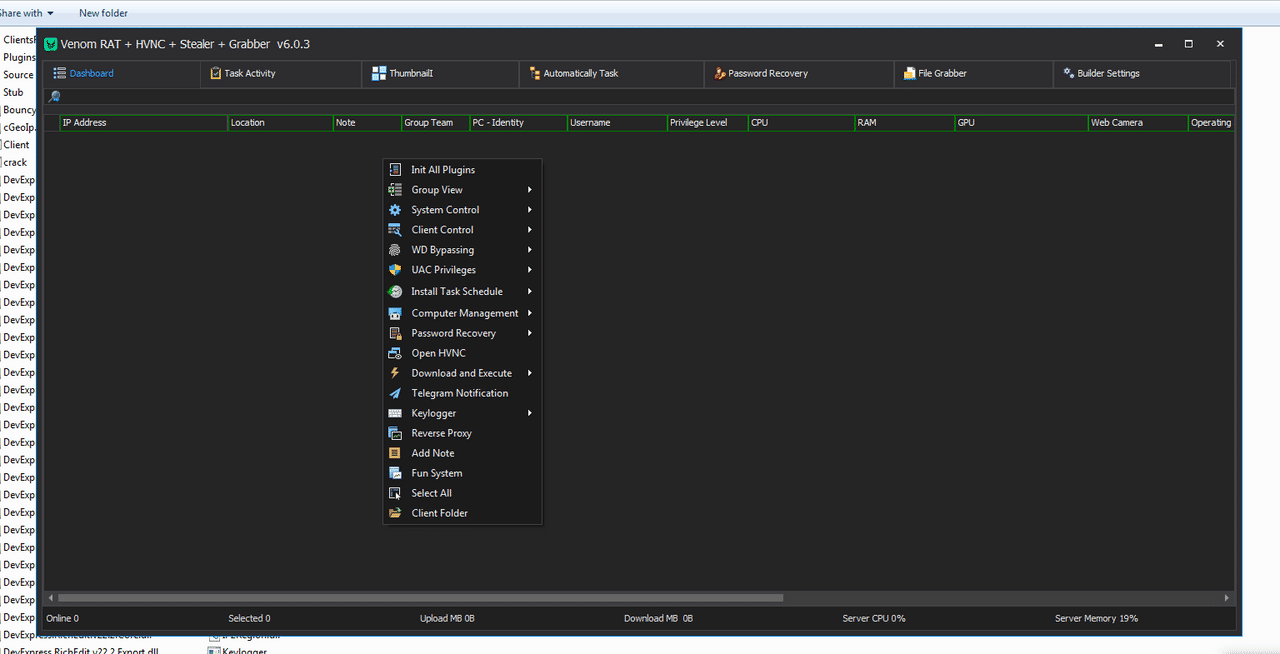Click the WD Bypassing shield icon
The image size is (1280, 654).
pos(396,249)
